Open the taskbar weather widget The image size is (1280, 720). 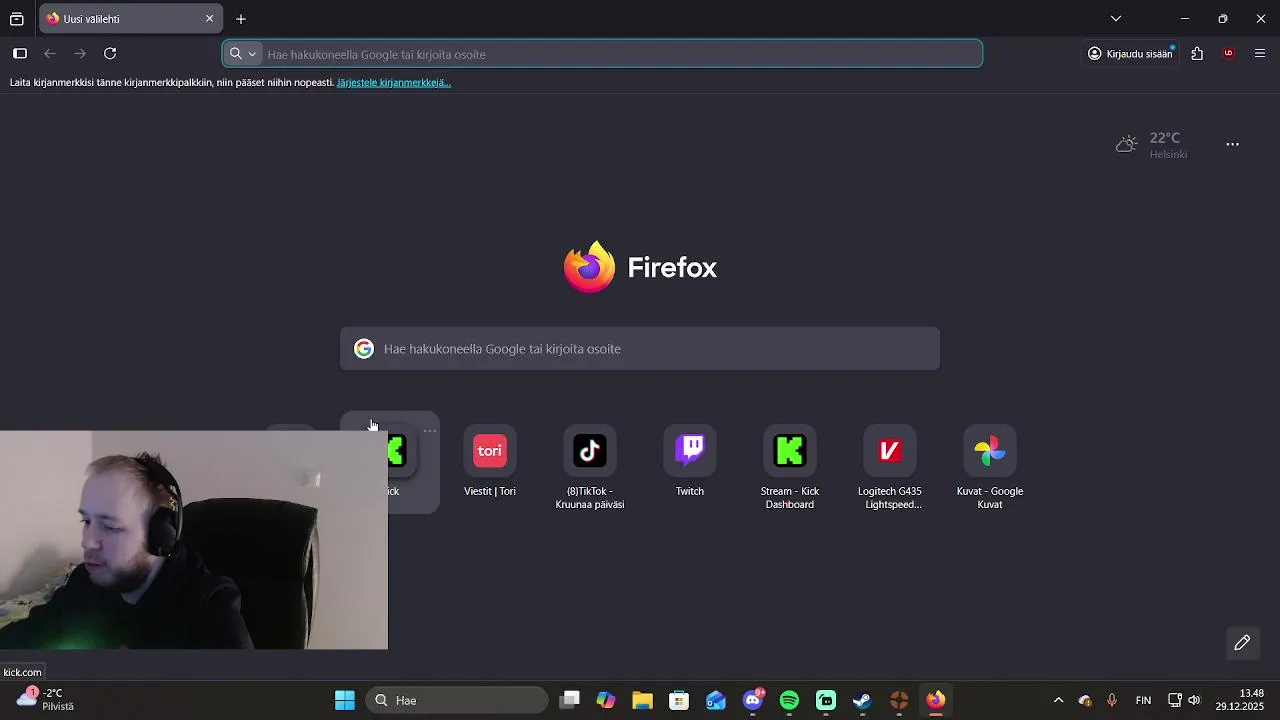[46, 699]
